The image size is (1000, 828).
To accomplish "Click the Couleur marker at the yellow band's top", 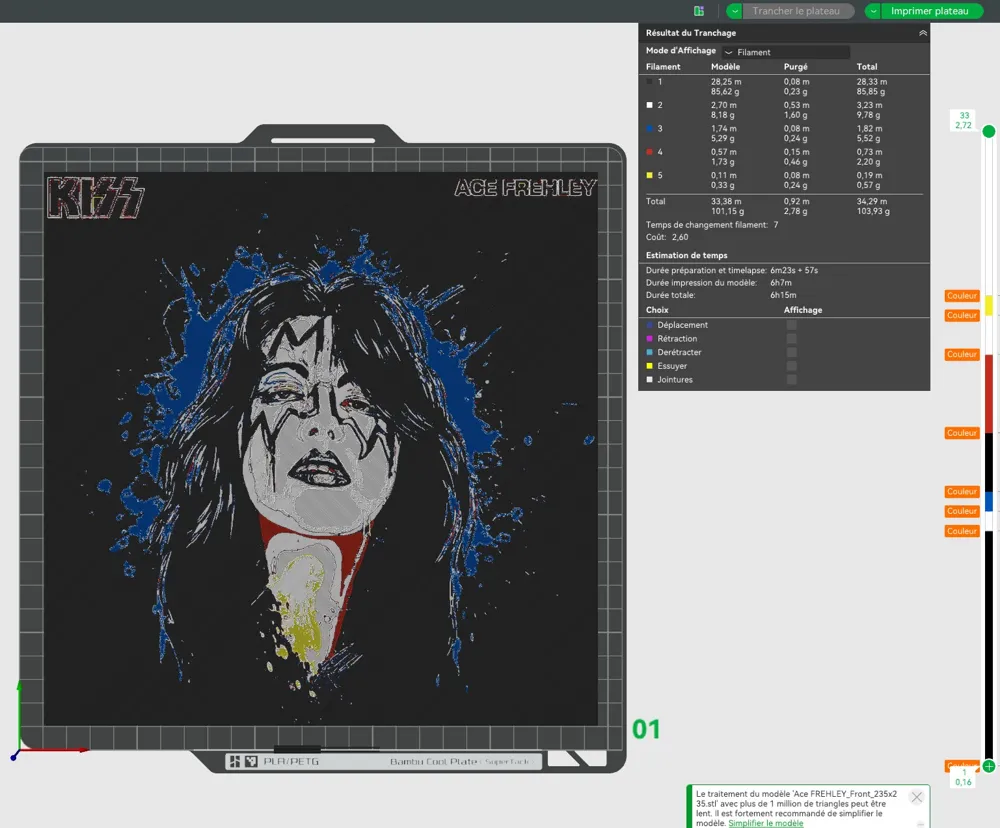I will click(x=962, y=295).
